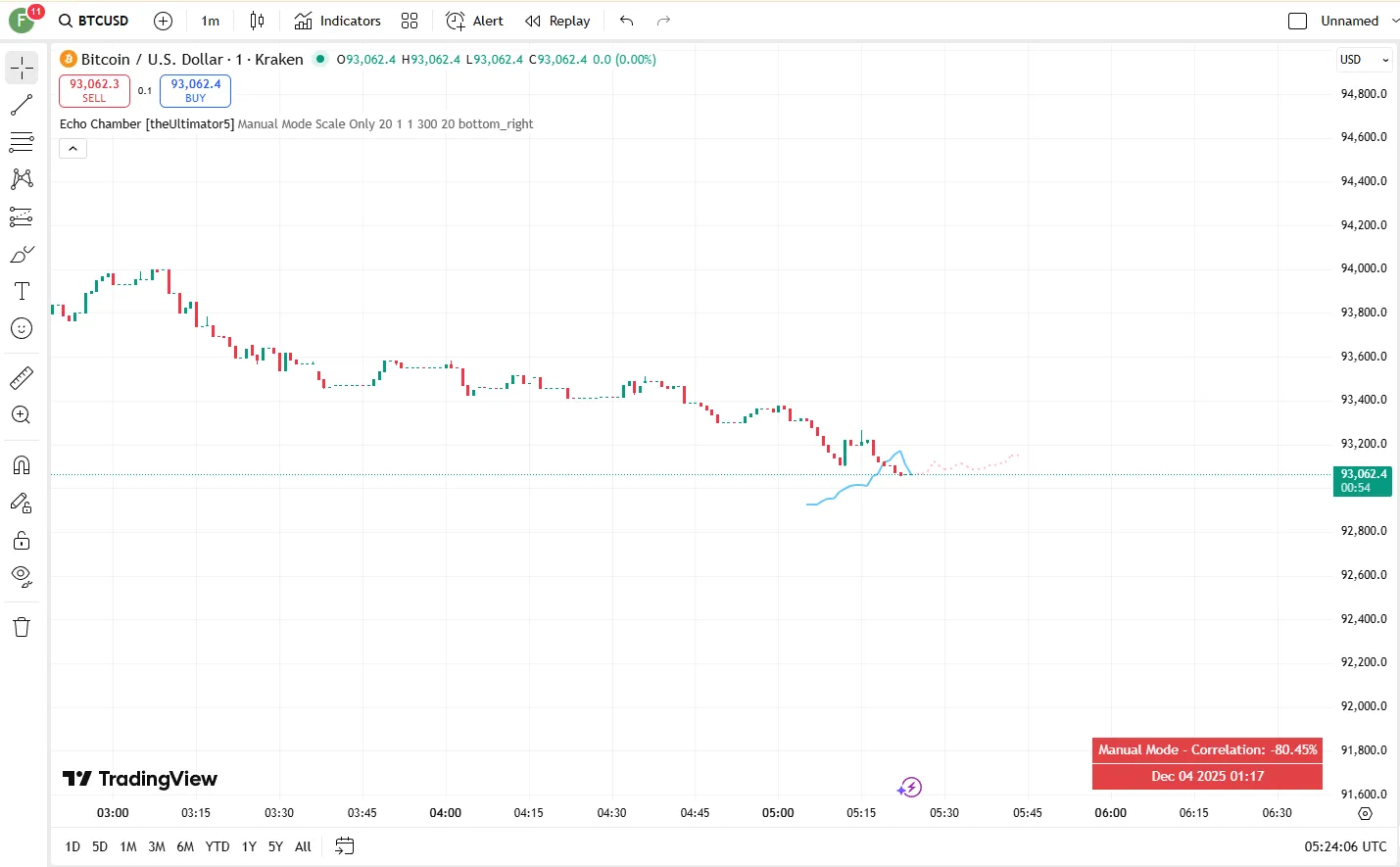Open the Fibonacci retracement tools
Screen dimensions: 1400x867
pyautogui.click(x=22, y=142)
